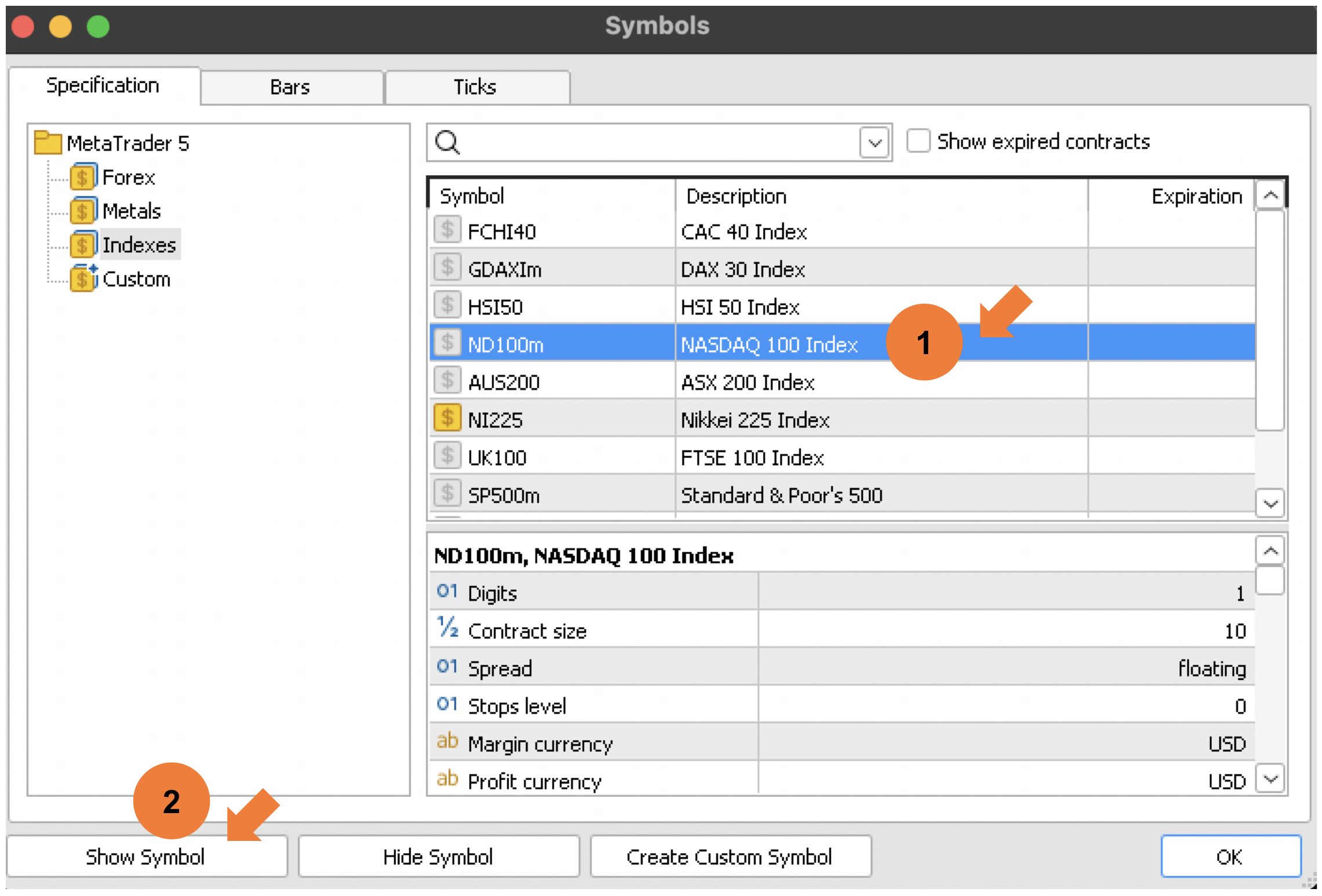1322x896 pixels.
Task: Click the Forex group dollar icon
Action: click(x=83, y=177)
